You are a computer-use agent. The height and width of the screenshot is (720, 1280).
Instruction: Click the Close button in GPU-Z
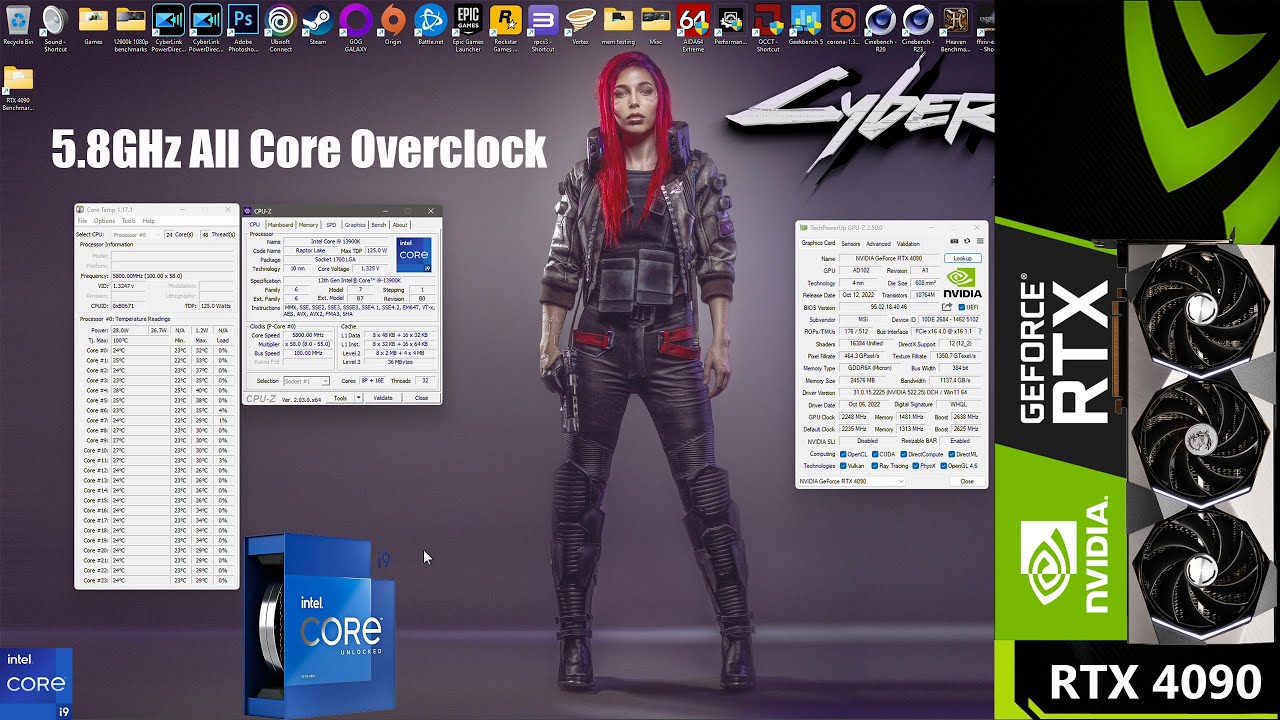(967, 481)
